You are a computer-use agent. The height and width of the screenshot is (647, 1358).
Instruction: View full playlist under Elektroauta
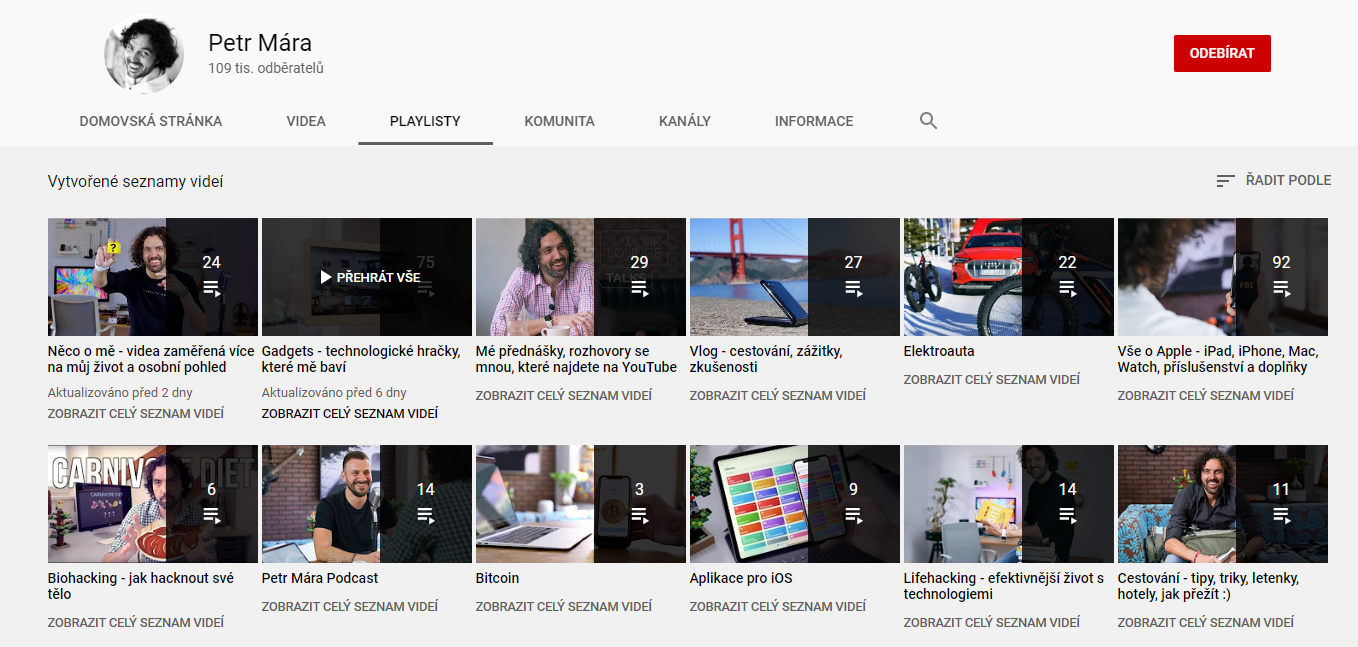[991, 380]
